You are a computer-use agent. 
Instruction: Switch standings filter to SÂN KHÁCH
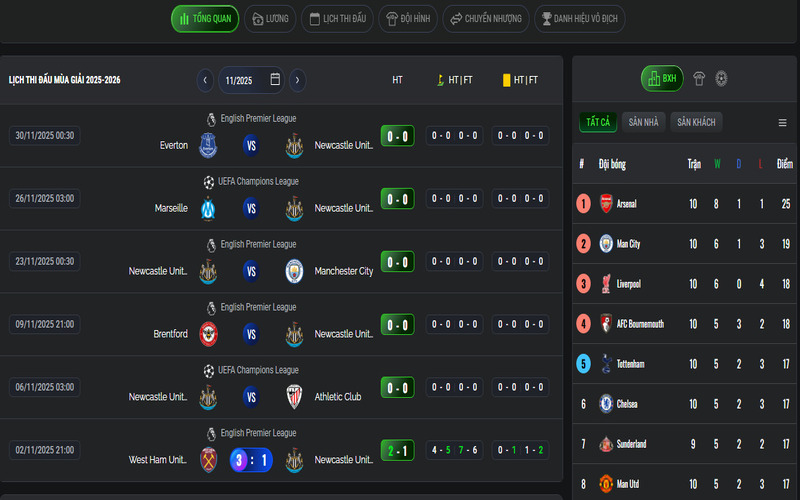[696, 122]
